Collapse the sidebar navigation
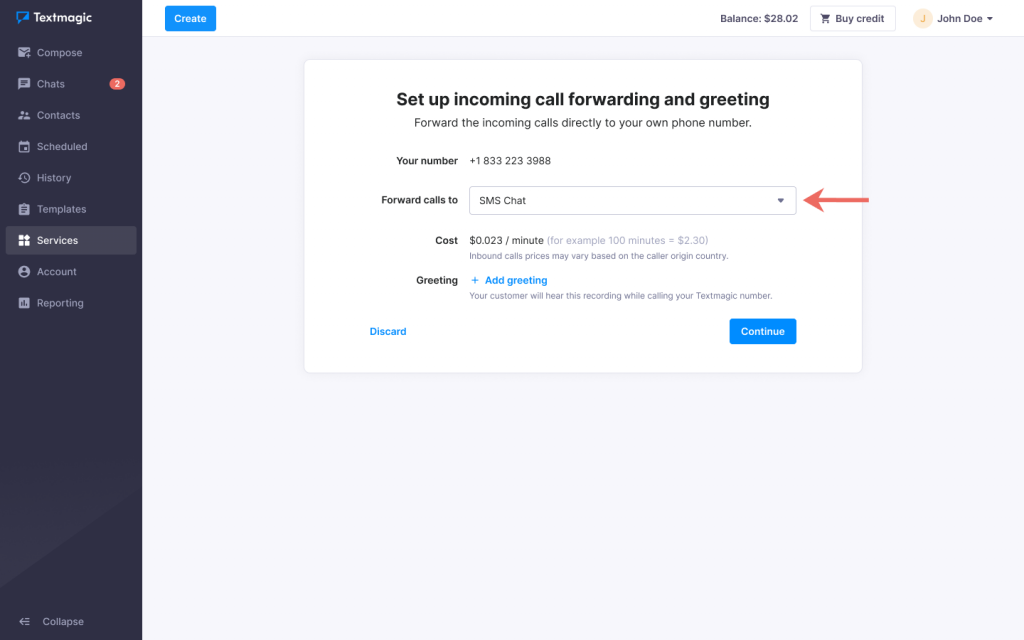Screen dimensions: 1024x640 [x=52, y=621]
